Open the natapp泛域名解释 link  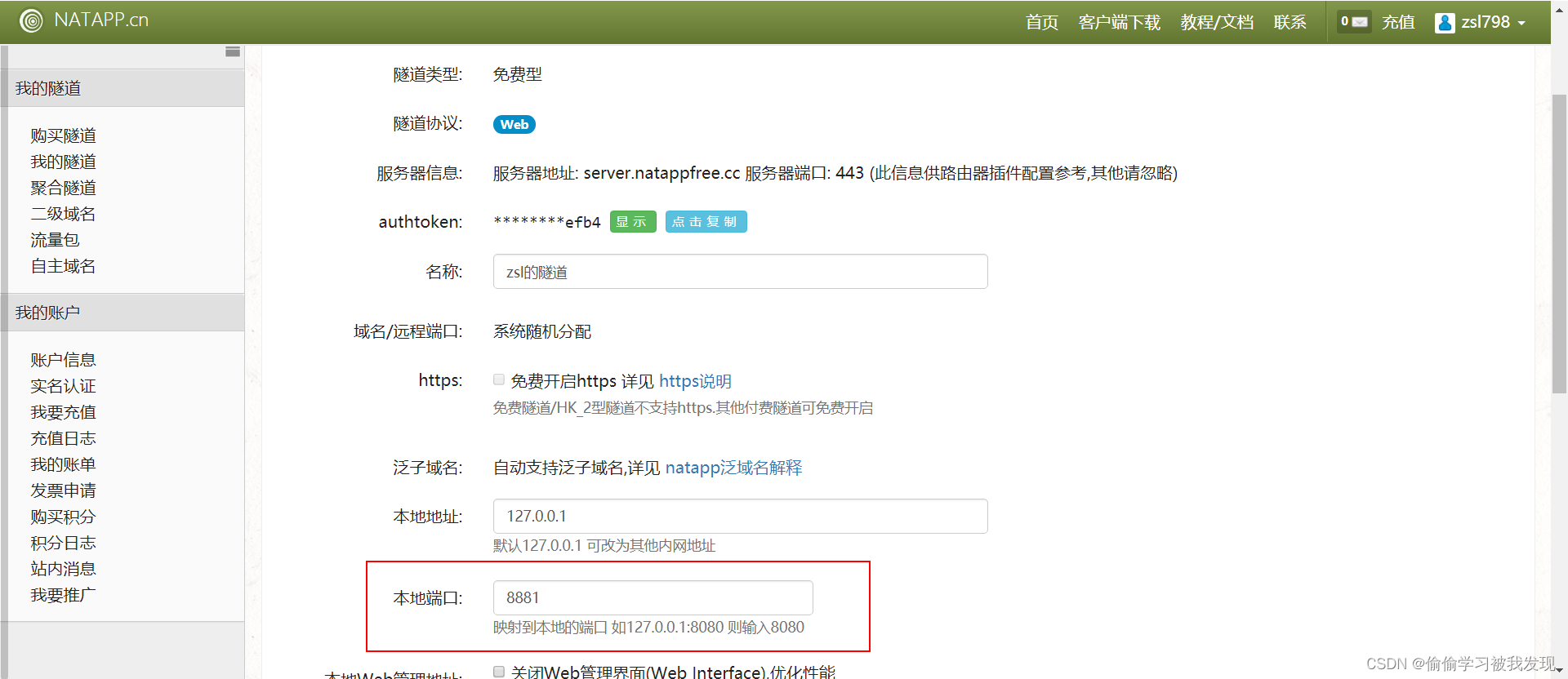click(733, 468)
